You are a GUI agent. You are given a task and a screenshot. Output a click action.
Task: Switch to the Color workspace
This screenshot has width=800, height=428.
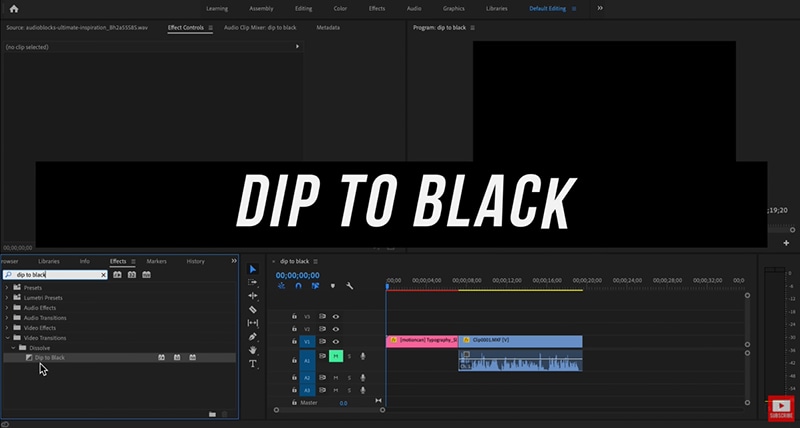(x=340, y=9)
